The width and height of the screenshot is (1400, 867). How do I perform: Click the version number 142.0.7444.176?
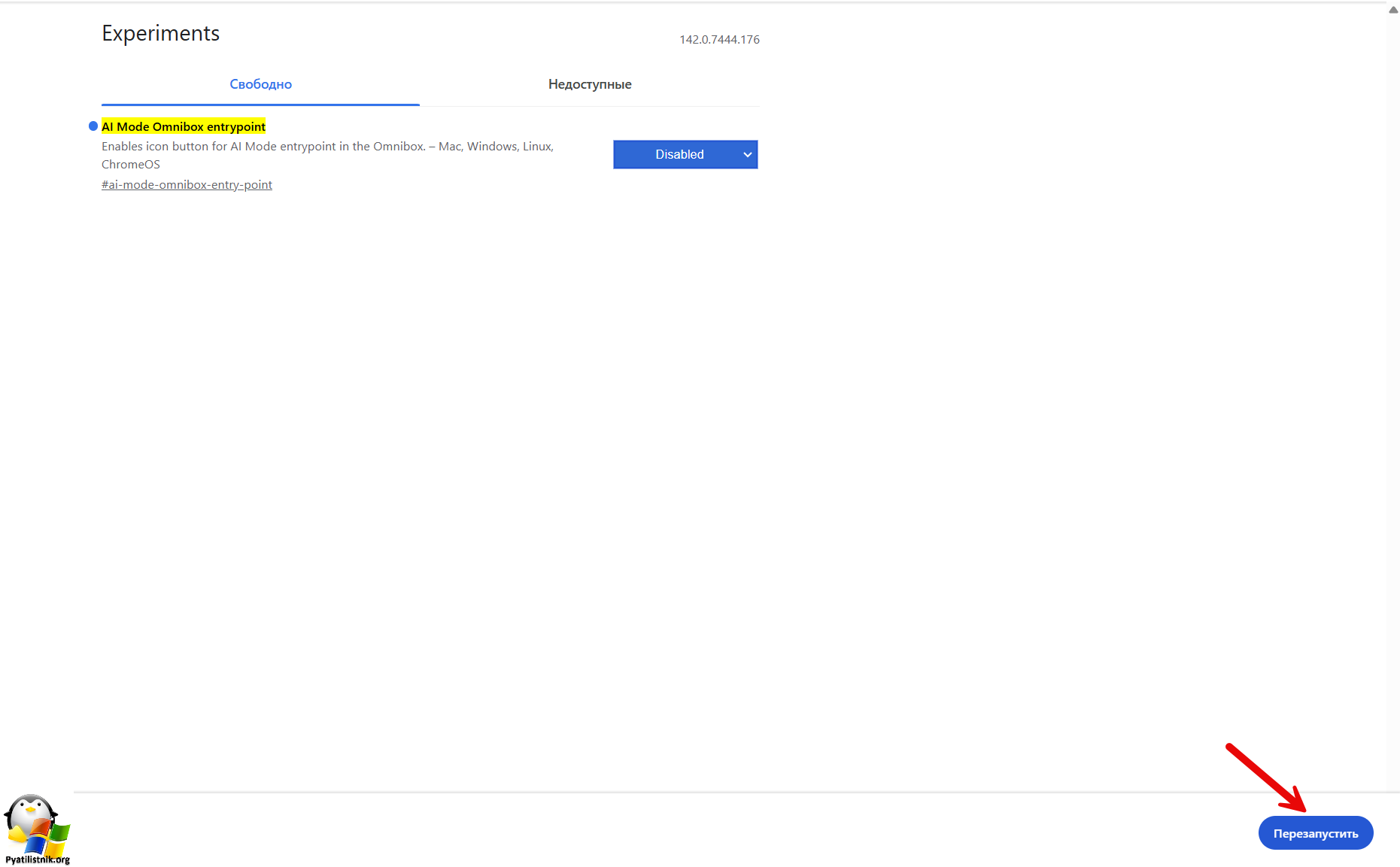[x=719, y=40]
